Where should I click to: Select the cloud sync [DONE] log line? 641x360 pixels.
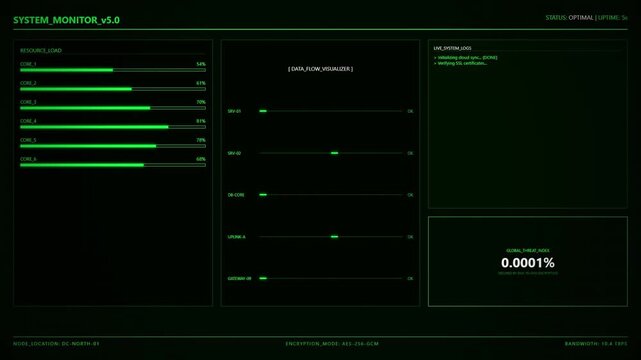[x=466, y=58]
